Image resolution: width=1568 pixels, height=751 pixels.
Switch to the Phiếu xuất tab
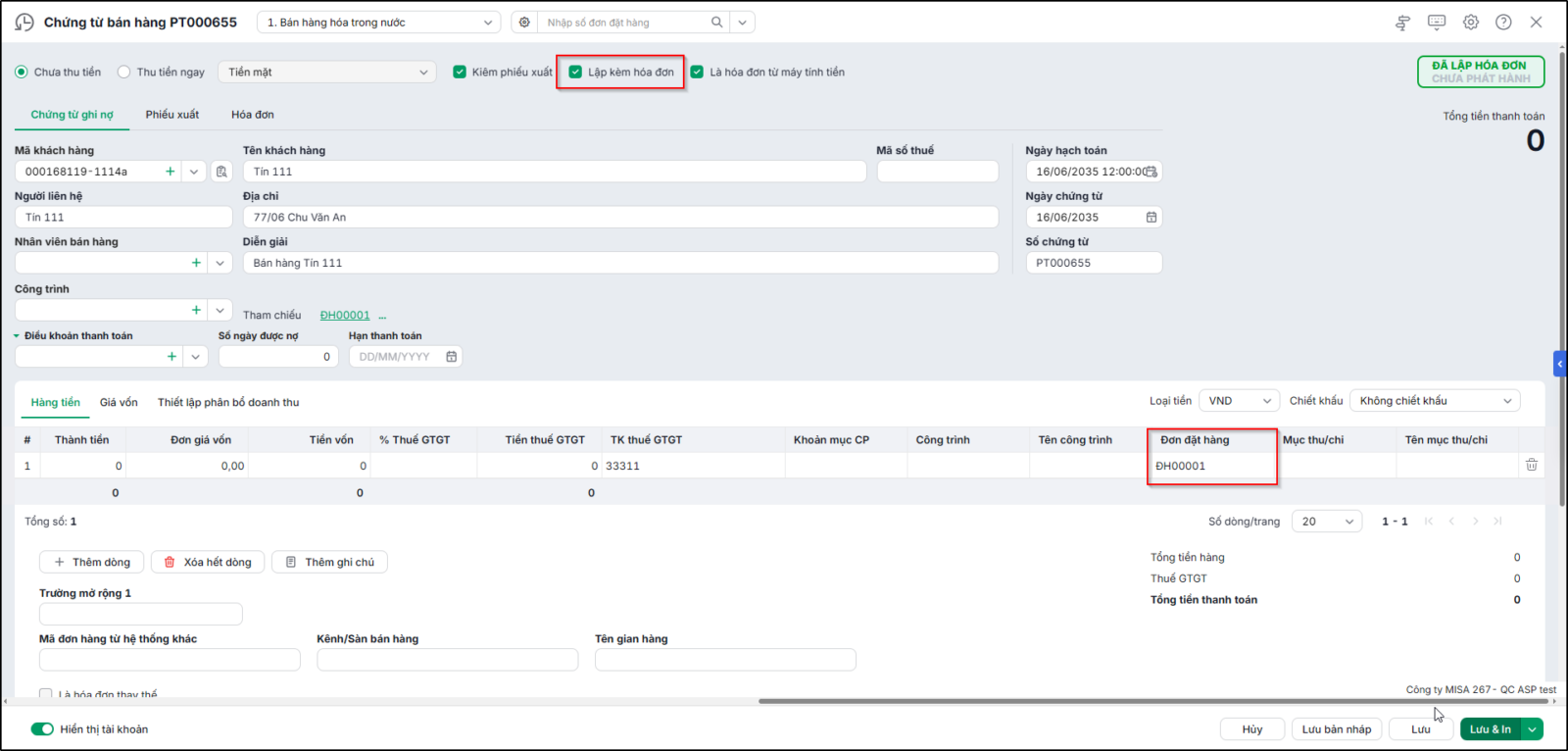tap(172, 115)
